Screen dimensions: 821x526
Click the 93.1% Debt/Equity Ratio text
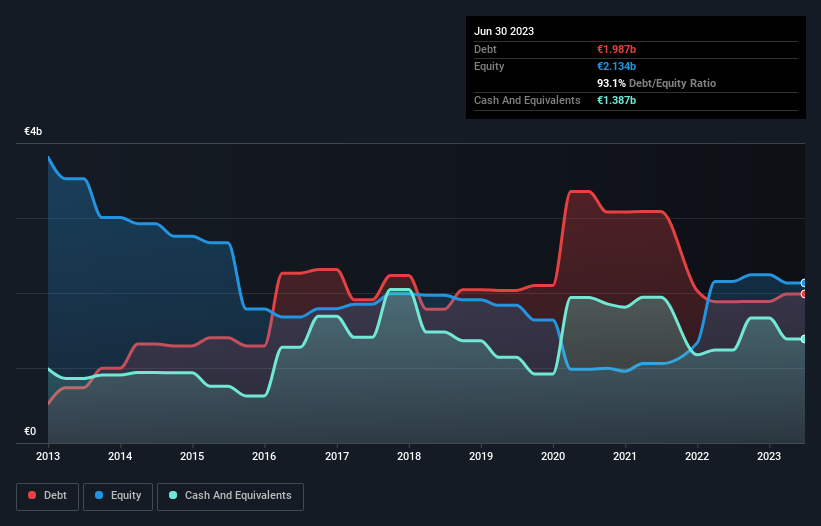[x=657, y=83]
